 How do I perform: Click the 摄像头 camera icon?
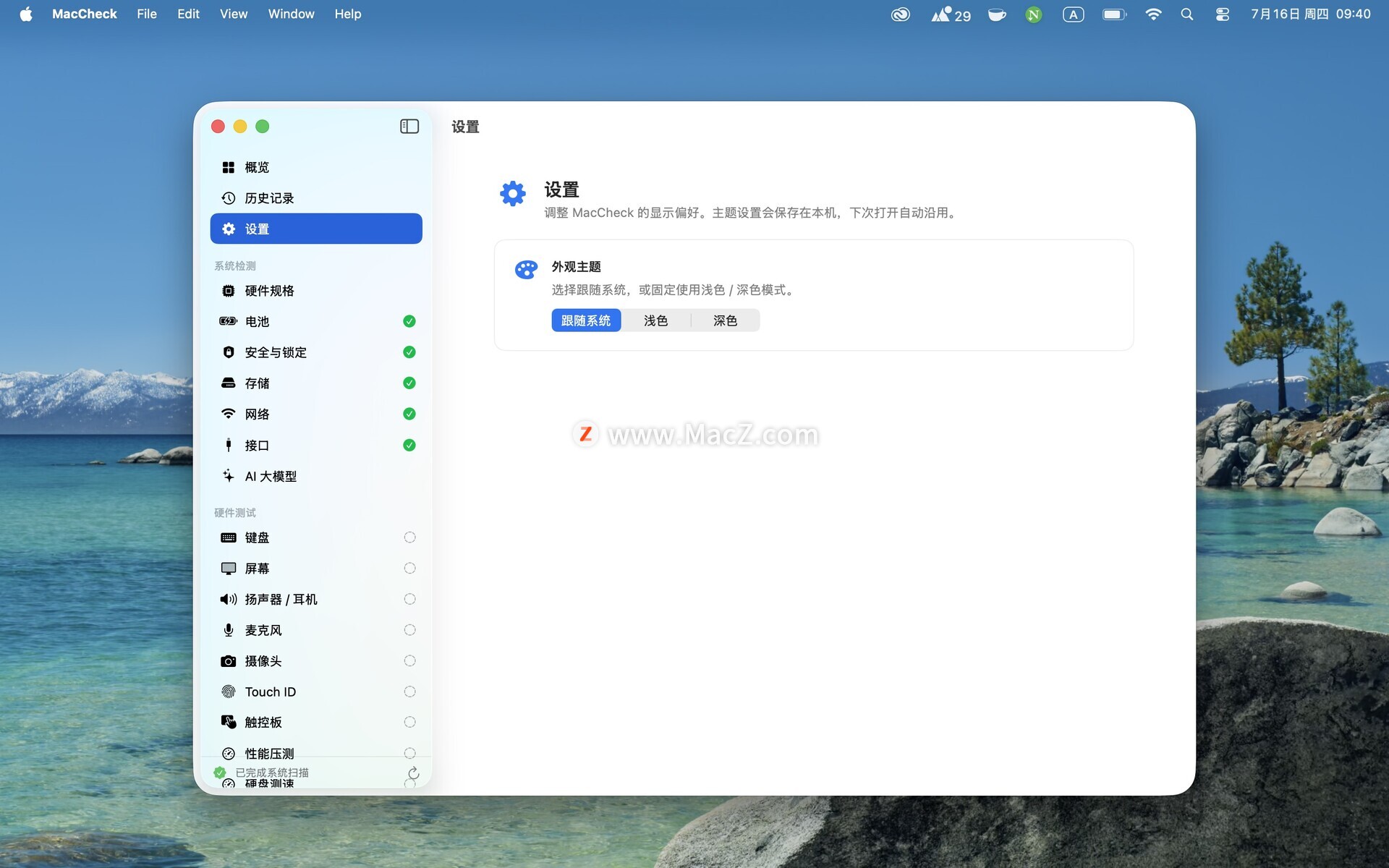coord(229,661)
